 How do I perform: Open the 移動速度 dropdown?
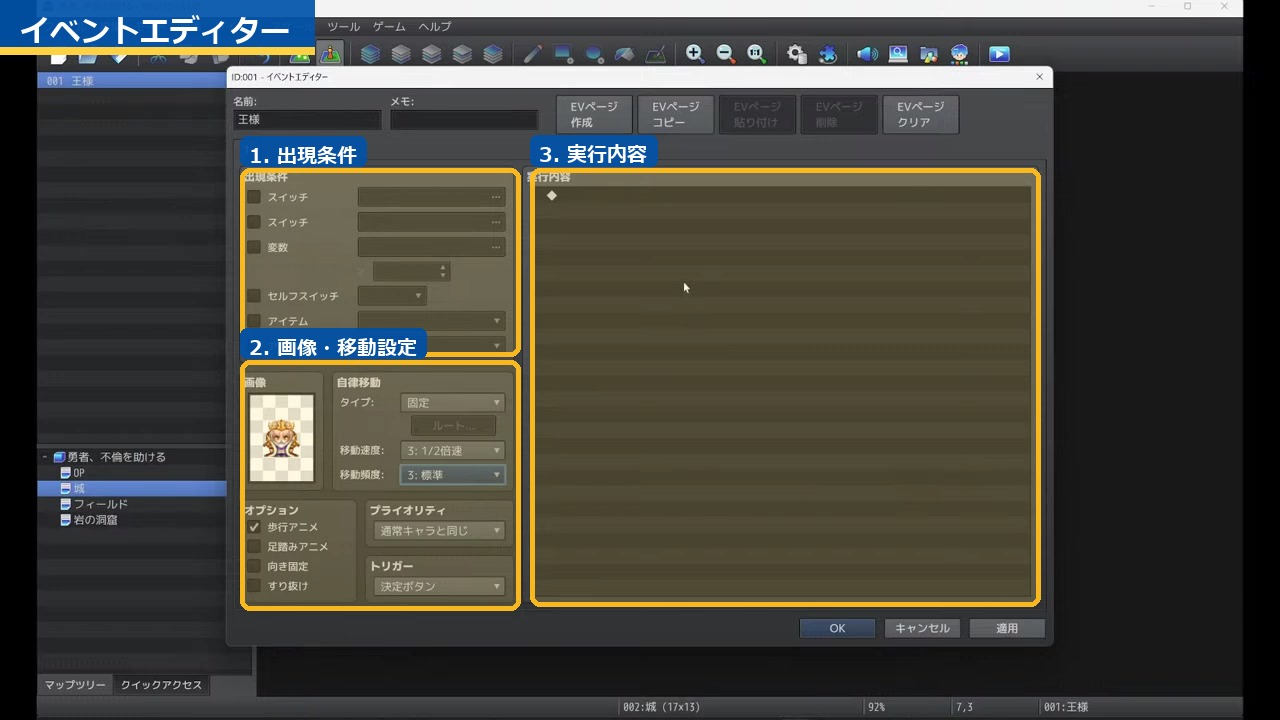coord(452,451)
